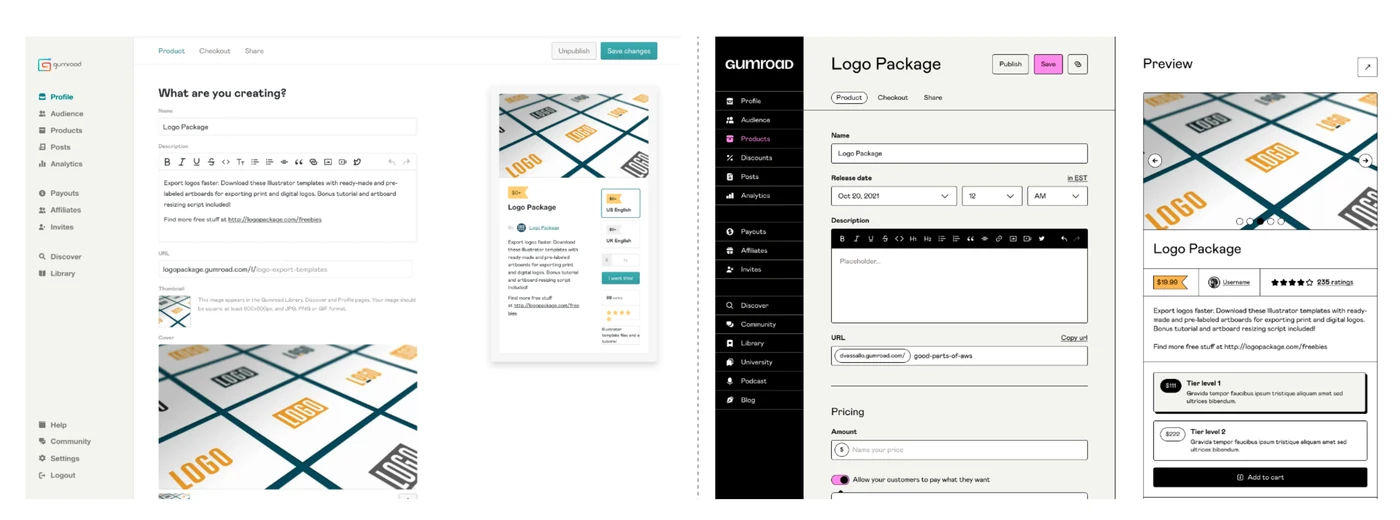Click the 235 ratings link

coord(1335,283)
